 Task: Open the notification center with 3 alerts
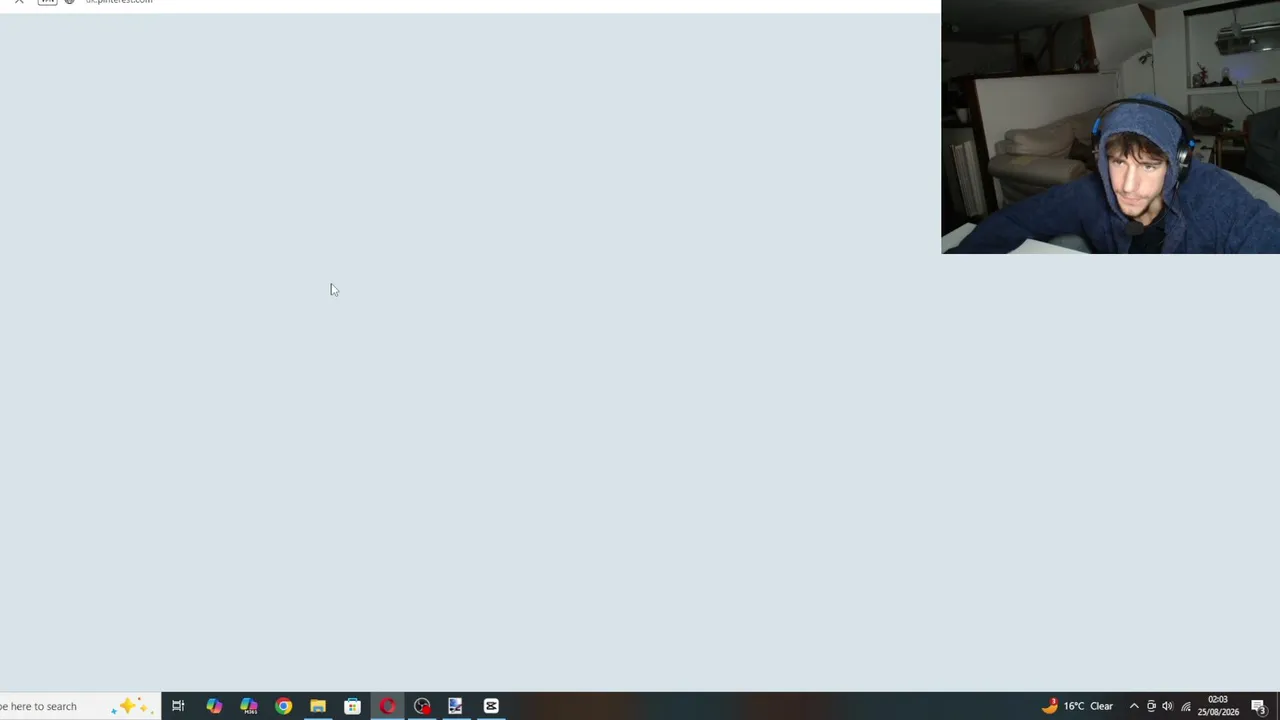tap(1260, 706)
